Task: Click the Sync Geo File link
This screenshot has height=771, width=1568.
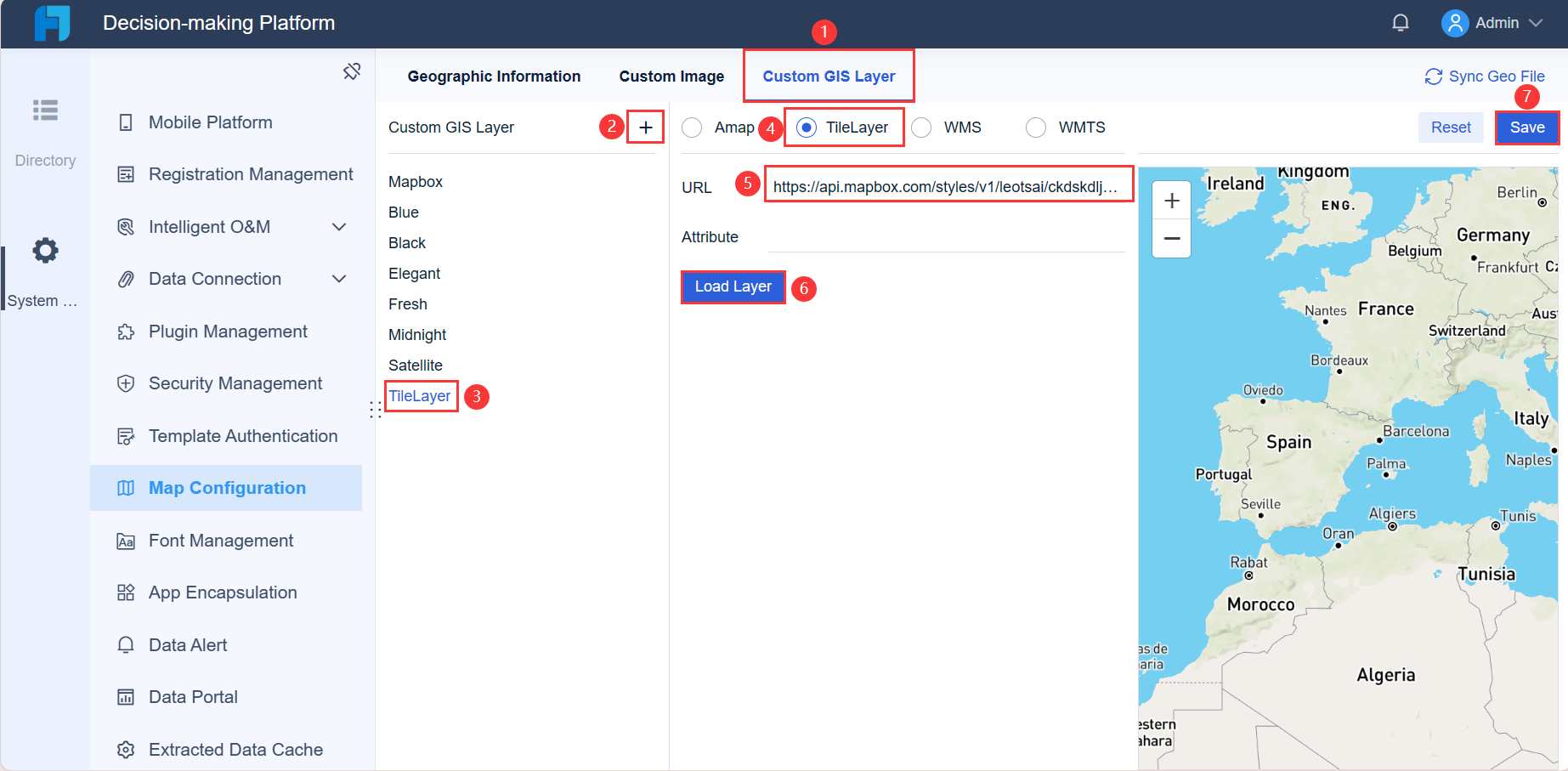Action: [1485, 76]
